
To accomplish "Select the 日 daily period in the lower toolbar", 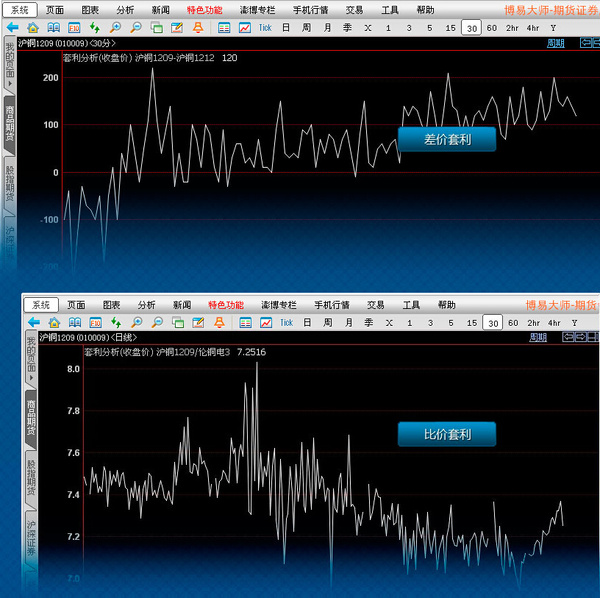I will click(x=306, y=322).
